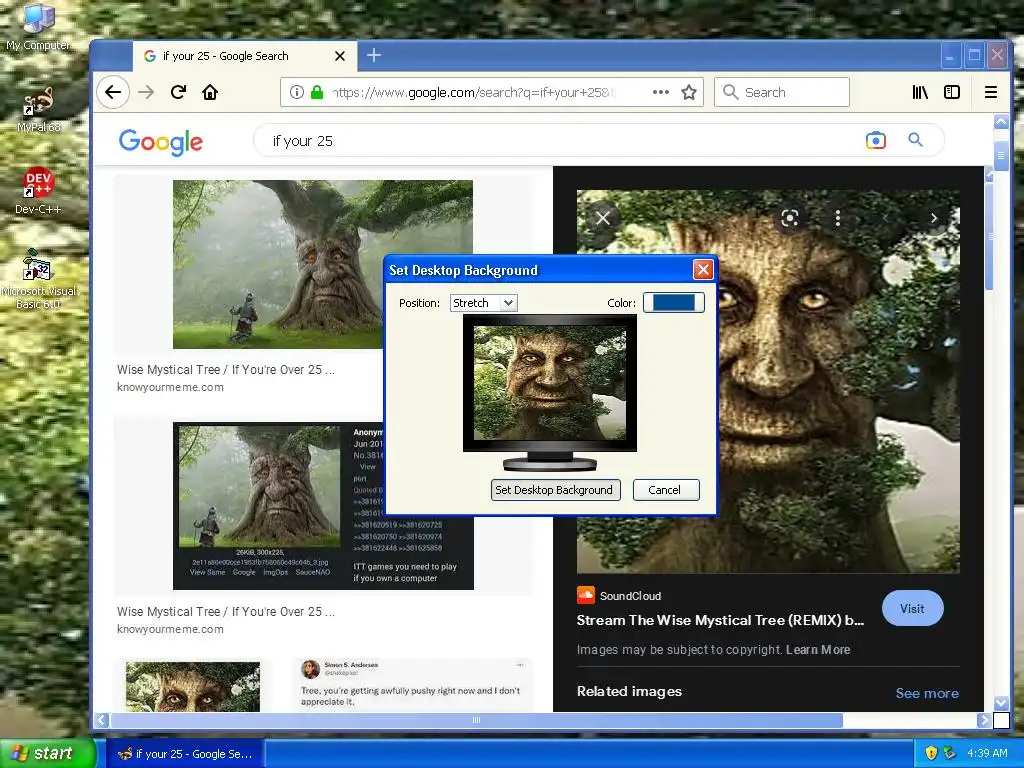Click the Google logo
This screenshot has width=1024, height=768.
click(161, 142)
